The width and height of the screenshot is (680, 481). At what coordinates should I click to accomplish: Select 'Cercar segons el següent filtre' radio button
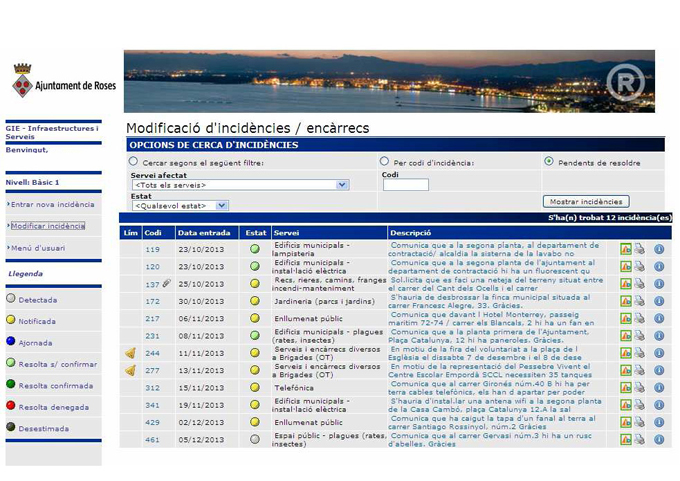point(134,161)
